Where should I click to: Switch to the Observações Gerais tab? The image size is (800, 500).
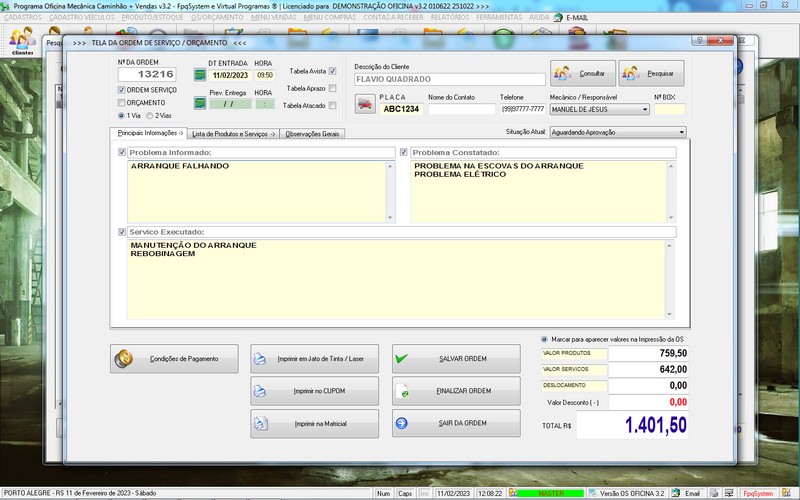(x=312, y=134)
